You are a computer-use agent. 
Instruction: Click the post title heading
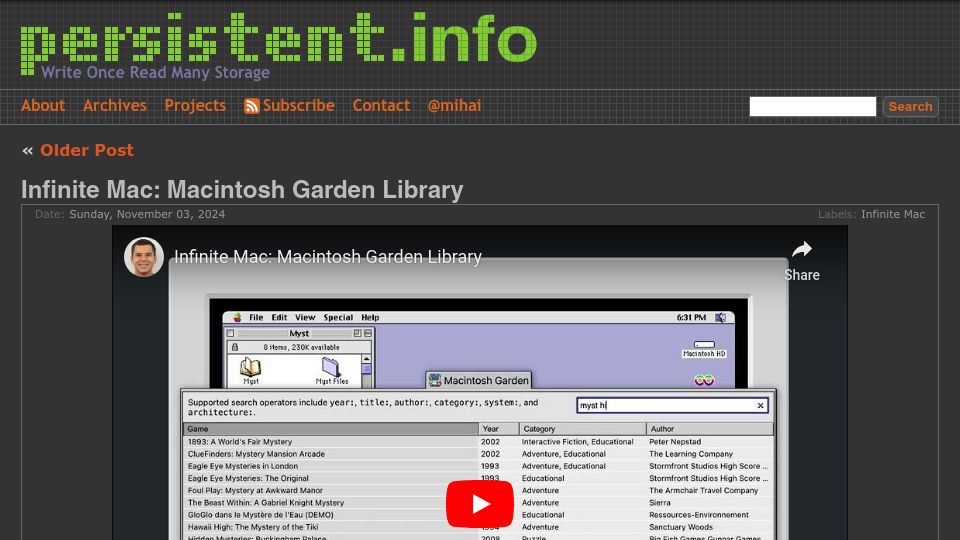pyautogui.click(x=242, y=190)
